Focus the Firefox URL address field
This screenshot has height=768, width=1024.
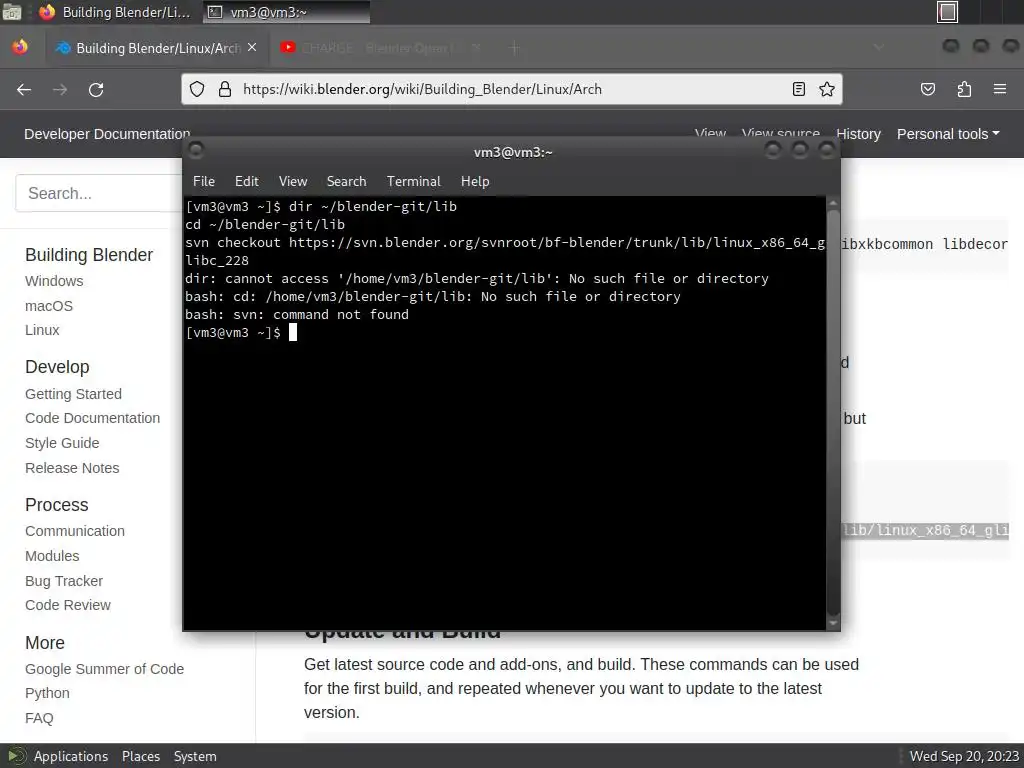tap(512, 89)
